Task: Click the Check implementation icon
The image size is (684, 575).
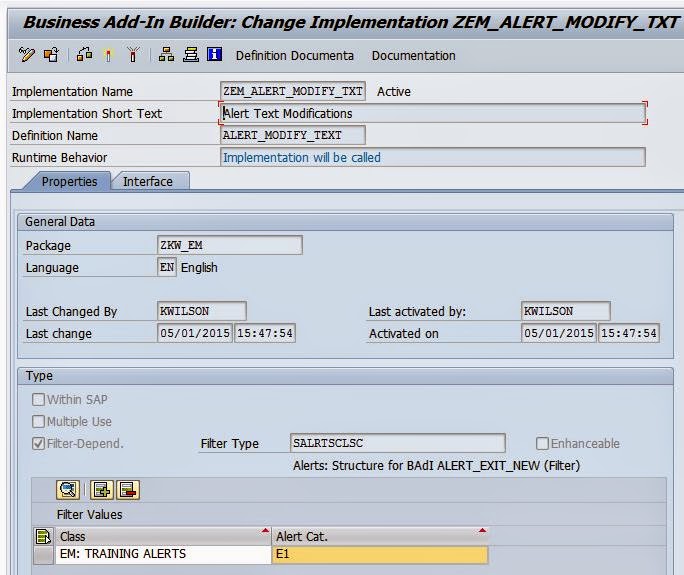Action: 84,55
